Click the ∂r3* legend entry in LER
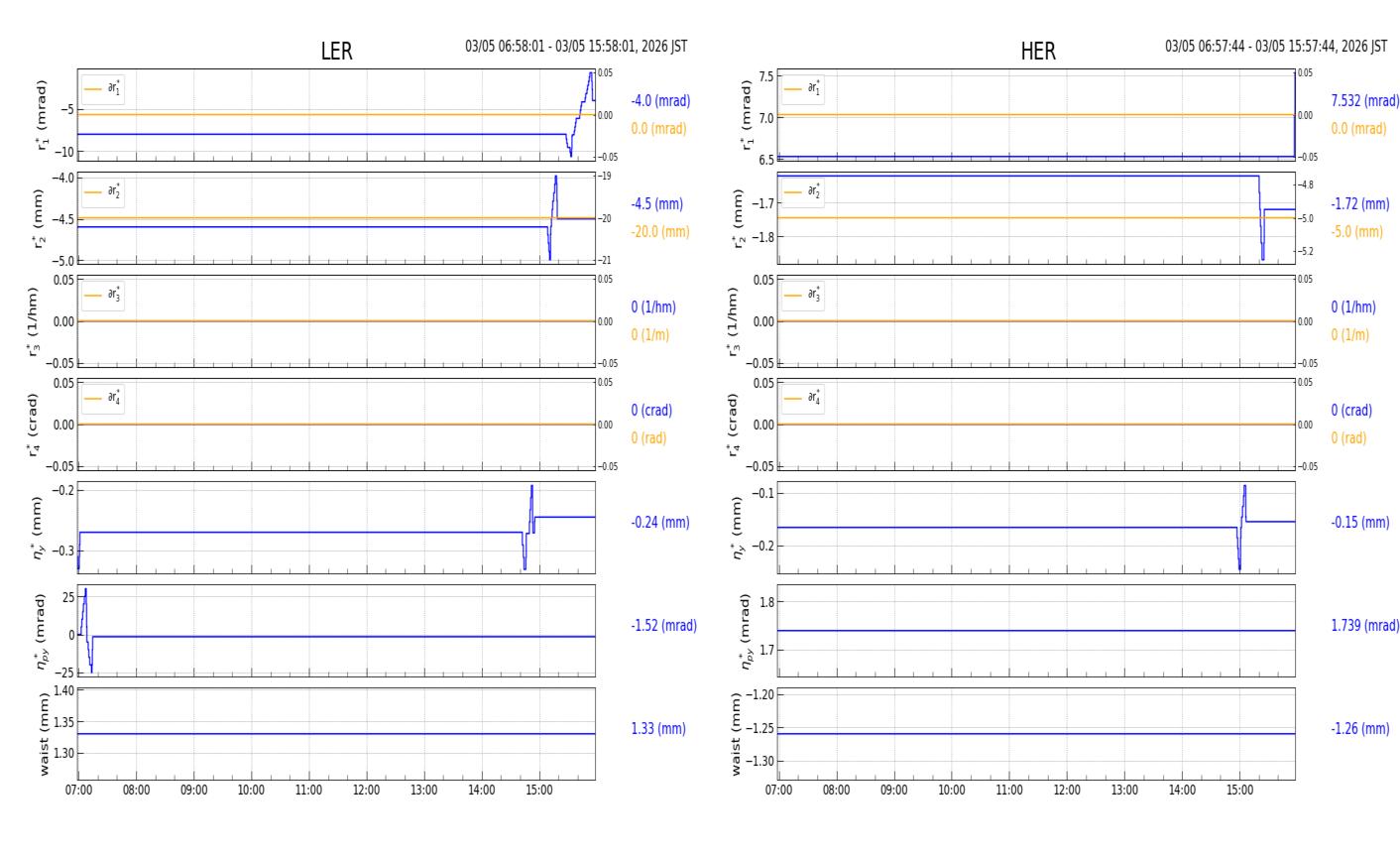 point(103,296)
